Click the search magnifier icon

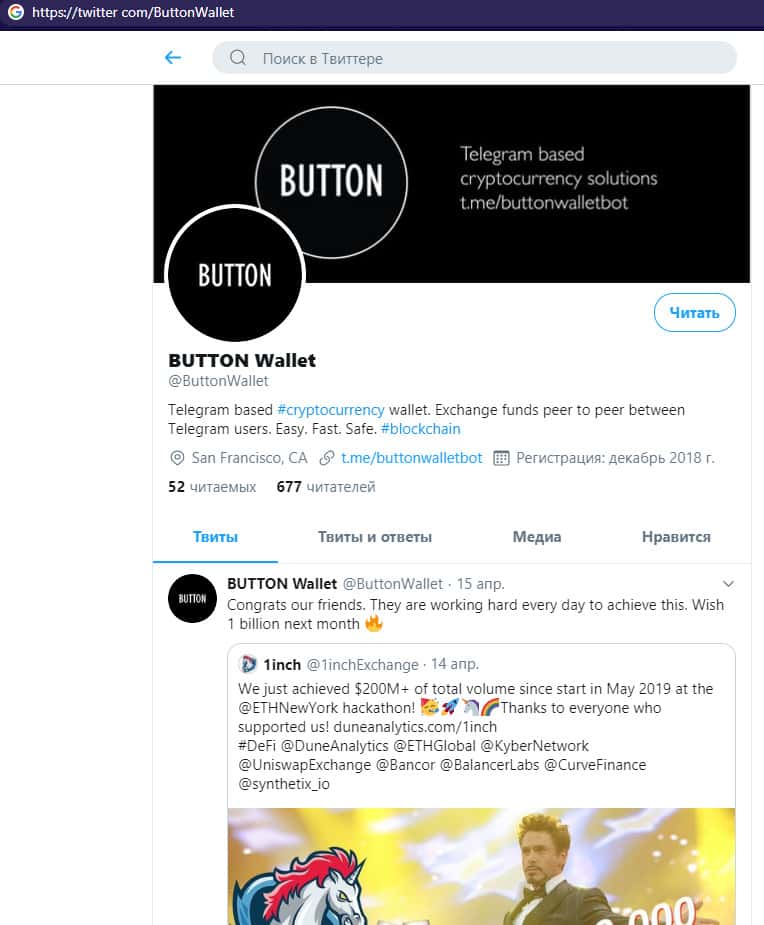point(238,58)
